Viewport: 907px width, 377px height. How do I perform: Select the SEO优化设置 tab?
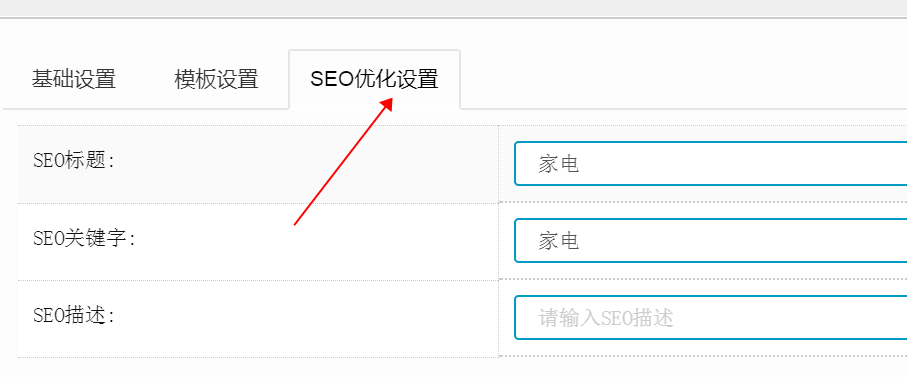coord(374,79)
